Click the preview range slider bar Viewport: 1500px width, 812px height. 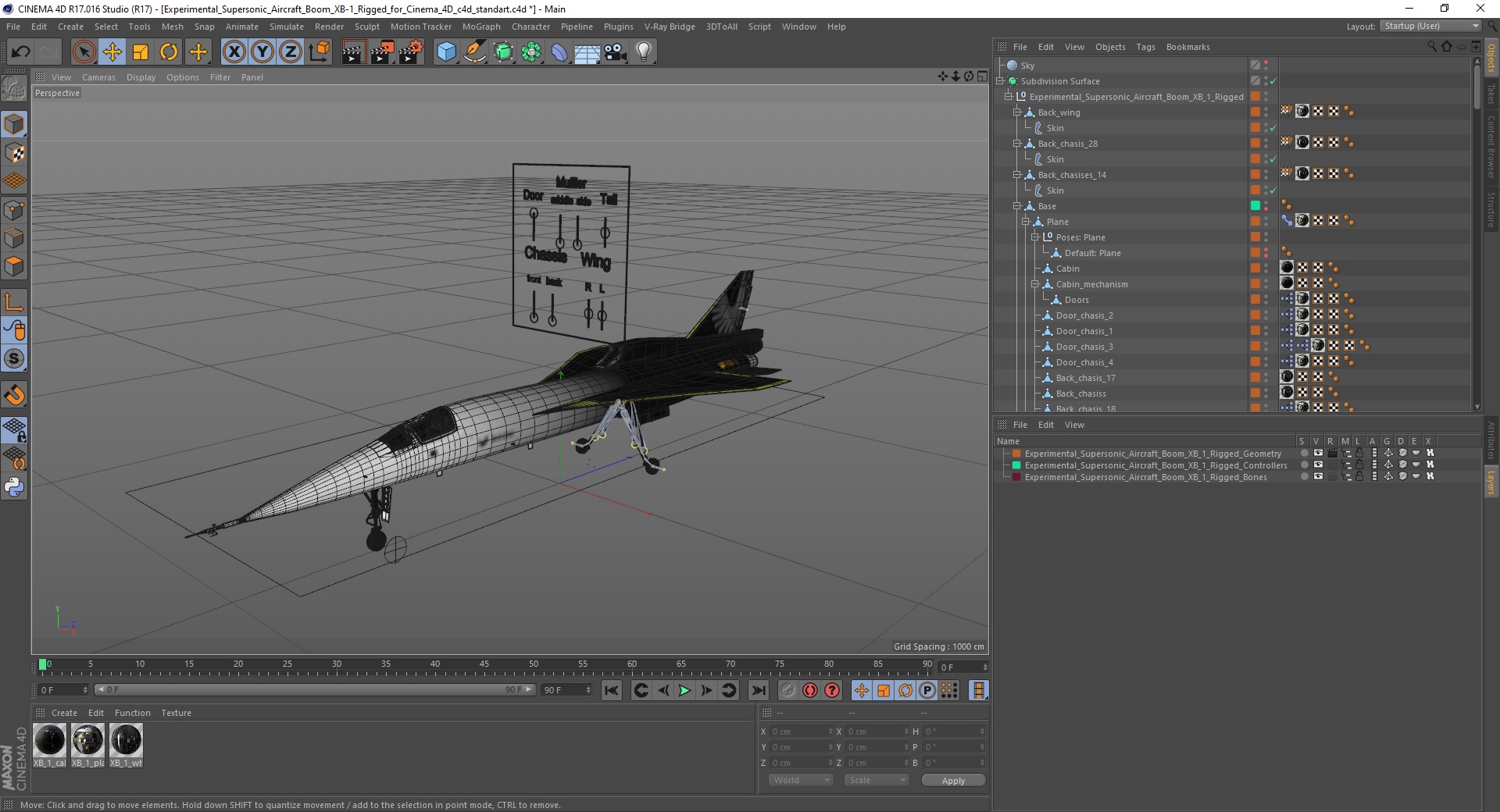coord(315,689)
